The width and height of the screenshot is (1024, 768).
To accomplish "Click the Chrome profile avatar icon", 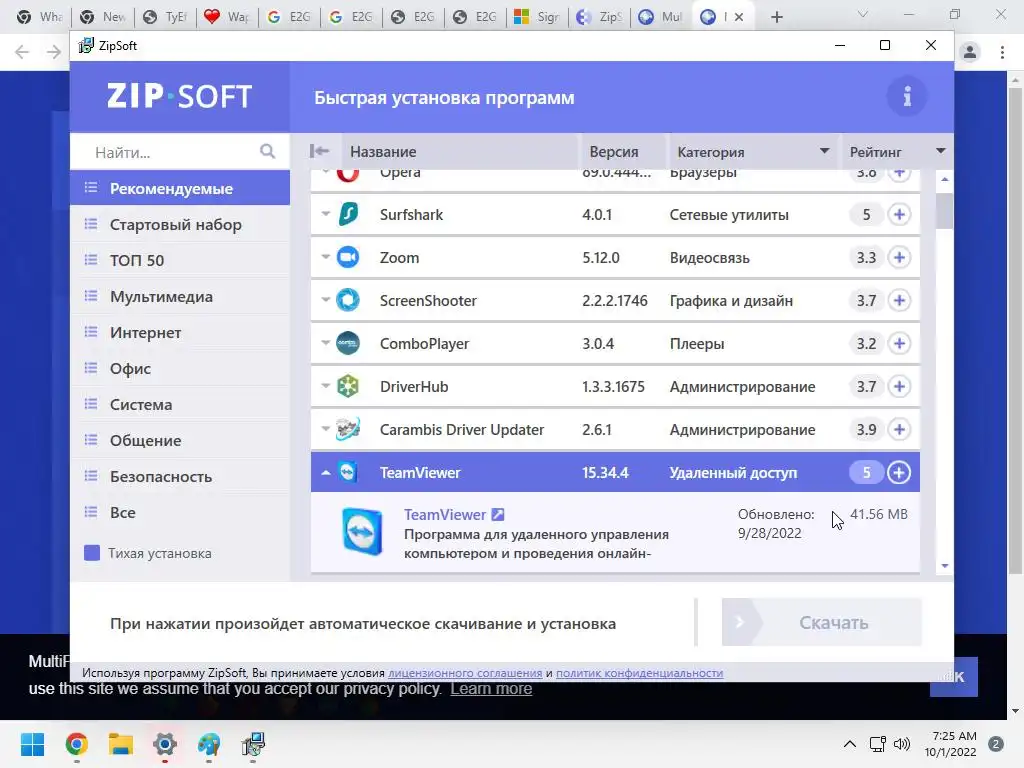I will click(x=970, y=52).
